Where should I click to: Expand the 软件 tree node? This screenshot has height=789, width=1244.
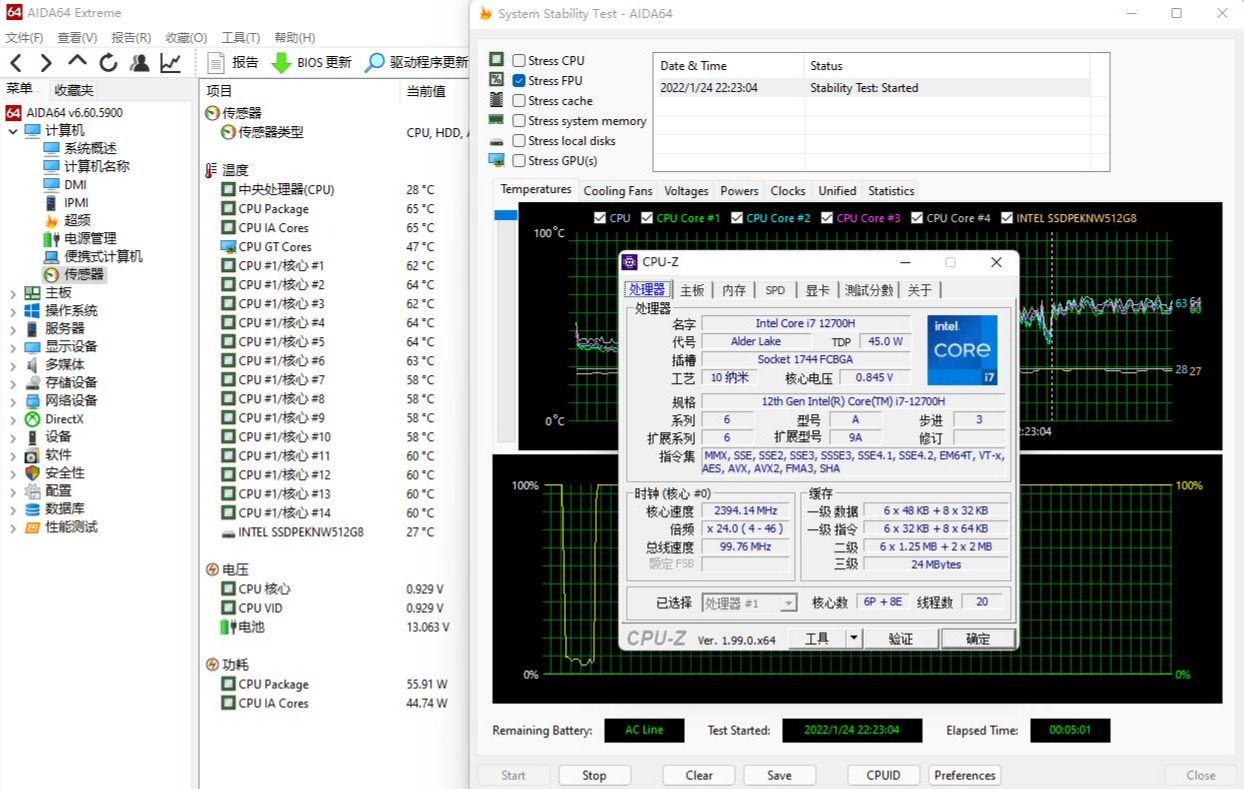click(13, 455)
